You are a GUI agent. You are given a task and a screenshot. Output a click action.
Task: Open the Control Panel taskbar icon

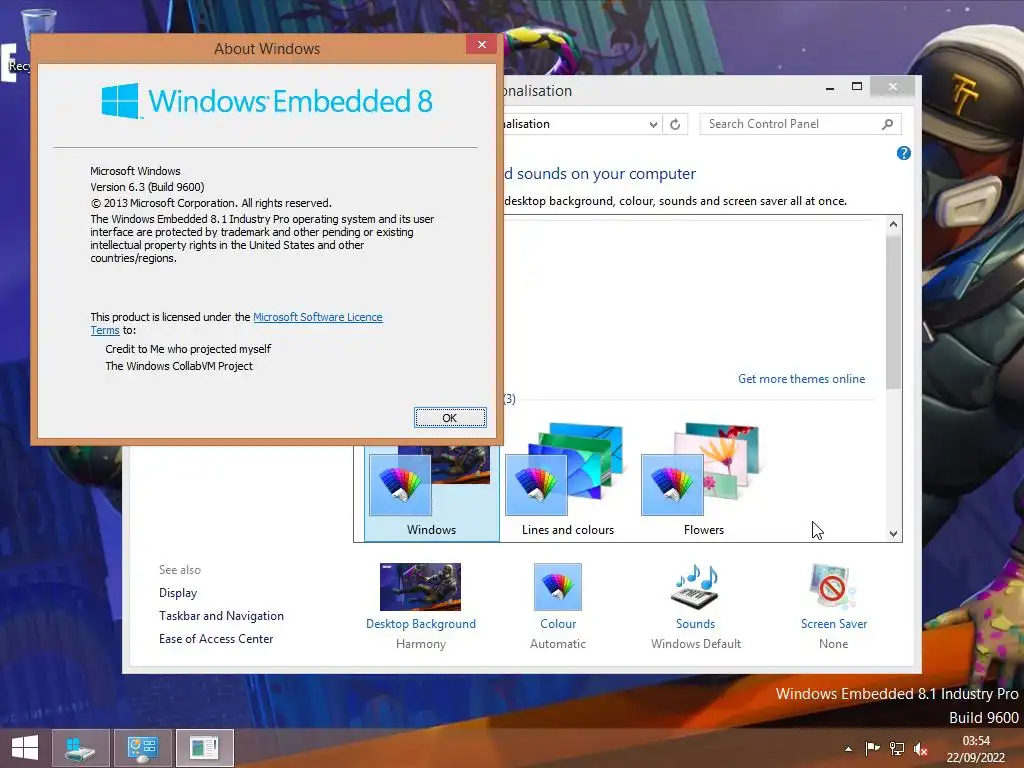click(x=143, y=748)
